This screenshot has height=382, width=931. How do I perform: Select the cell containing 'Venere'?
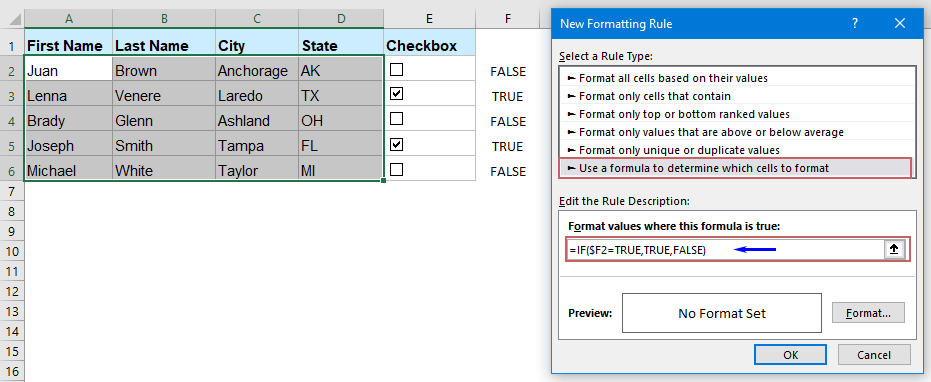pos(164,95)
